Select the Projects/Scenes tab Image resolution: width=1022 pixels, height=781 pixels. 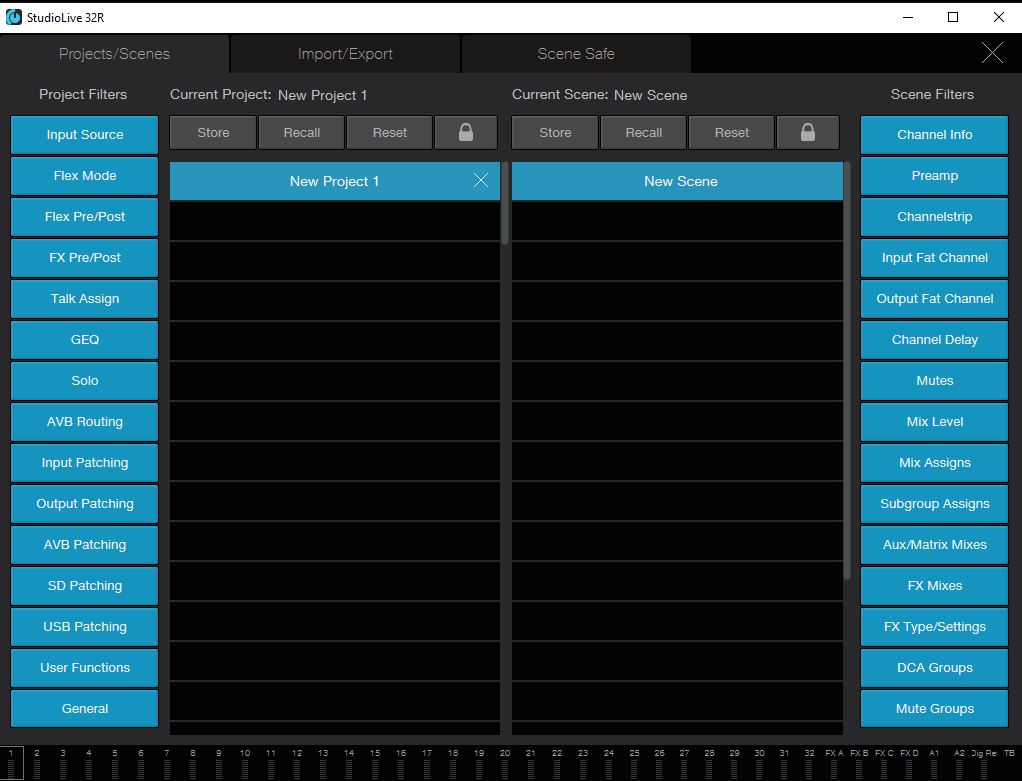(114, 54)
